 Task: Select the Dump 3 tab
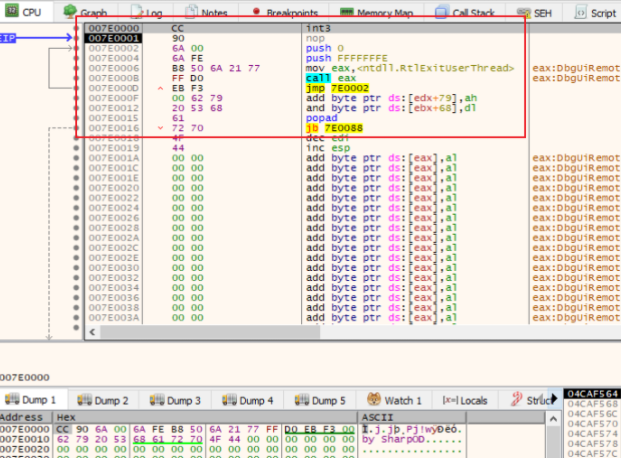coord(175,400)
